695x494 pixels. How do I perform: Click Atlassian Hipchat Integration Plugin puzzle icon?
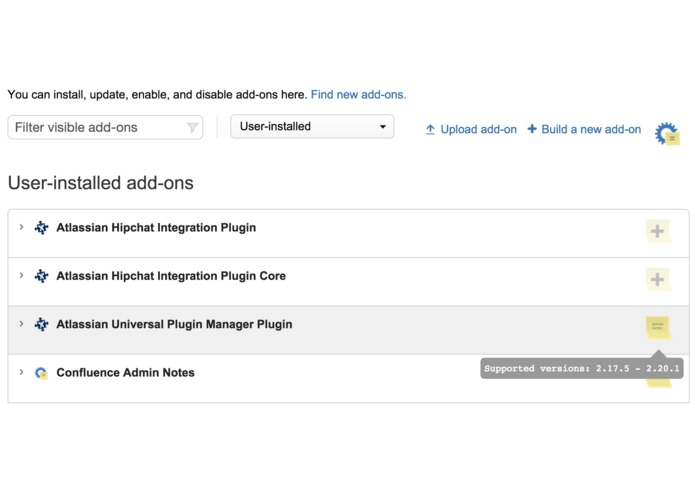[41, 228]
